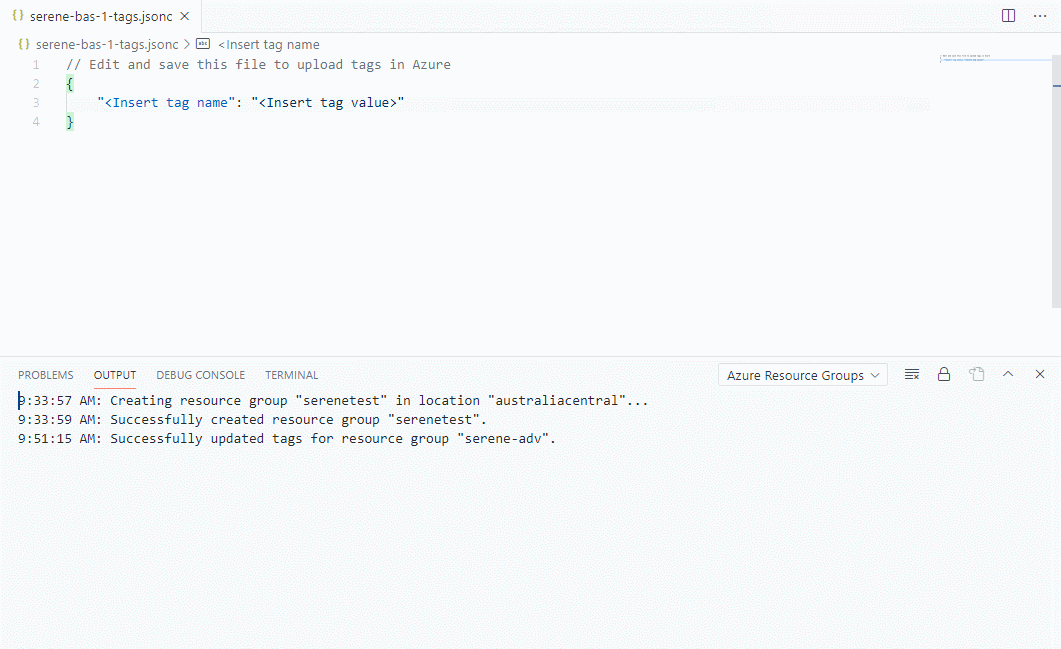Click the tag-name symbol icon in the breadcrumb
The width and height of the screenshot is (1061, 649).
click(202, 44)
